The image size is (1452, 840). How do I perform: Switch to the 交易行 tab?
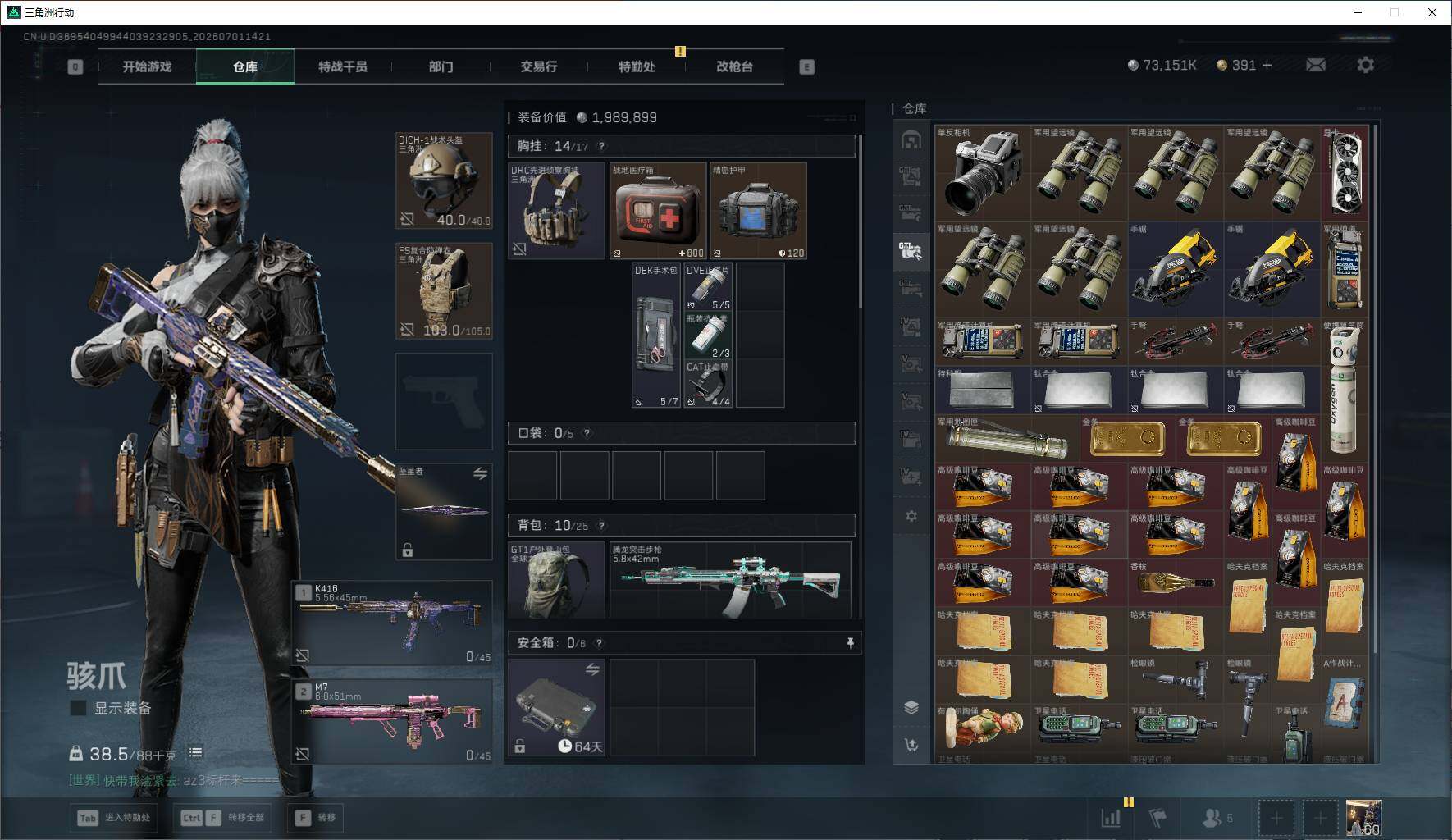pos(538,66)
